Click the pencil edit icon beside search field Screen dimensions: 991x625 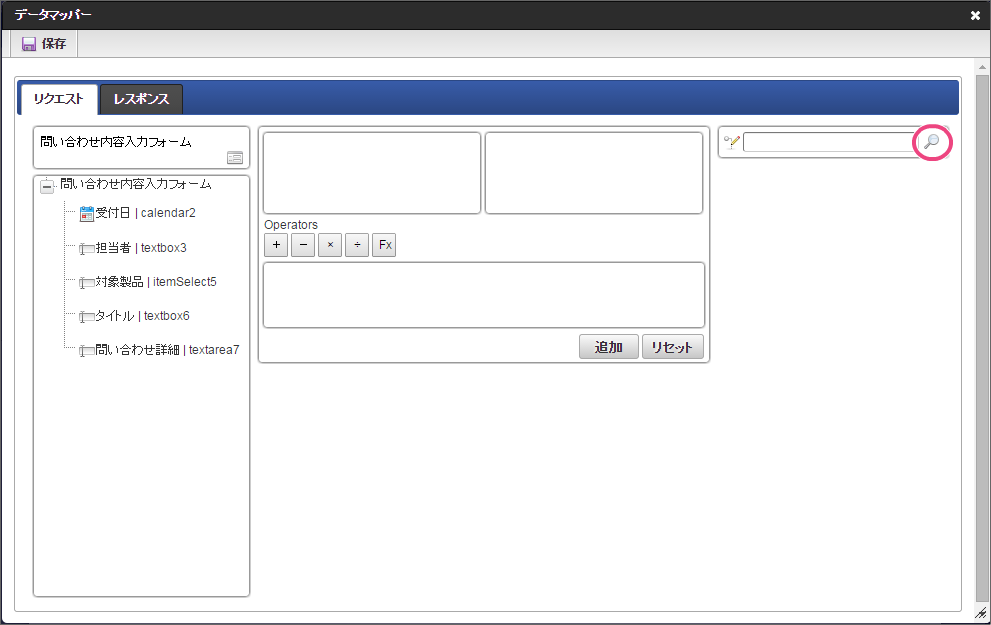tap(732, 142)
